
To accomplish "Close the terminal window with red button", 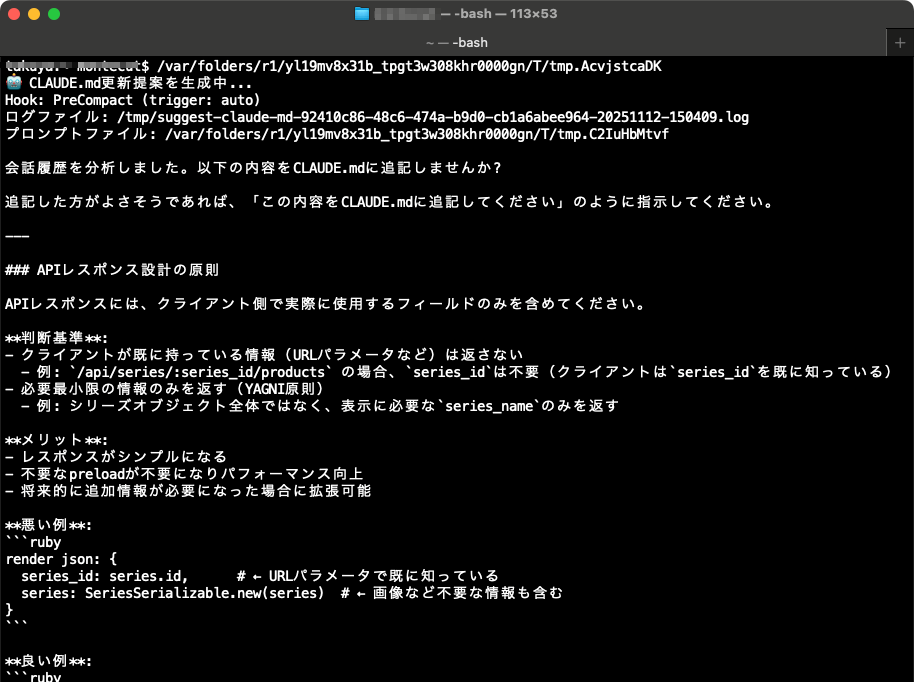I will tap(14, 14).
